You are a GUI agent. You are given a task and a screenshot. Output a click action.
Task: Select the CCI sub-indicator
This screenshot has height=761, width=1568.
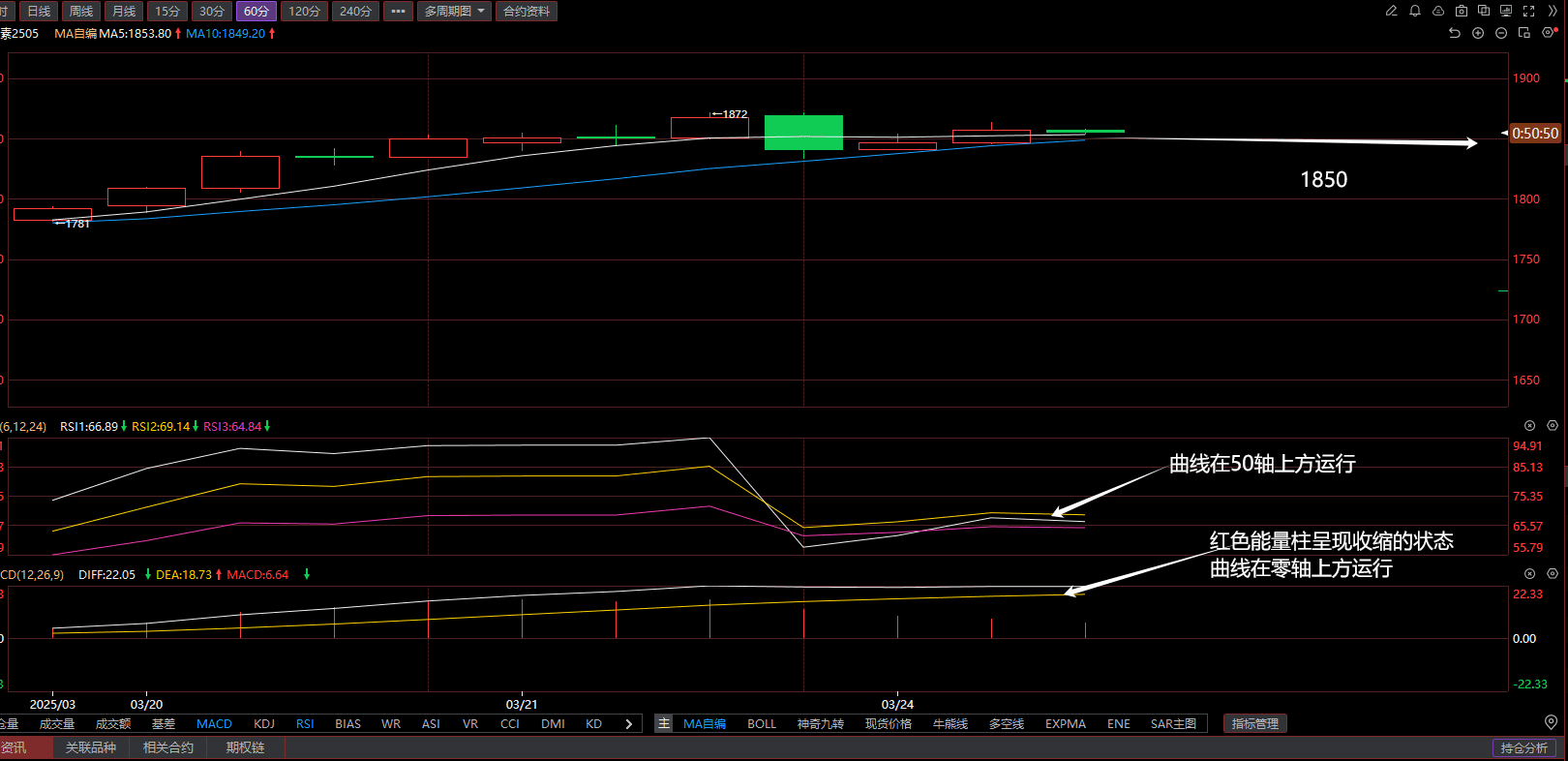coord(510,723)
